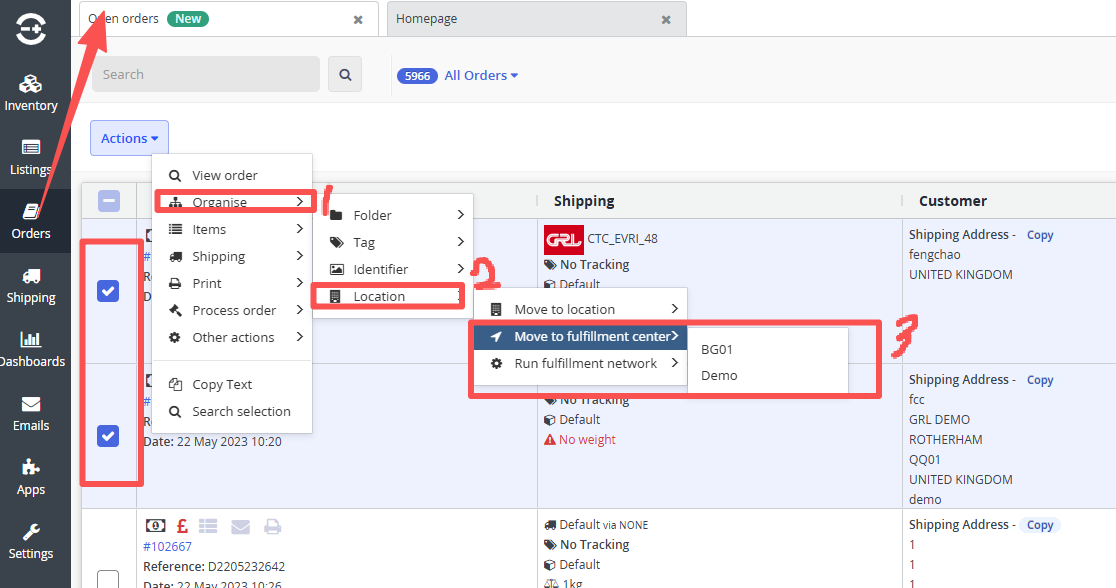Screen dimensions: 1116x588
Task: Expand the Items submenu
Action: point(233,229)
